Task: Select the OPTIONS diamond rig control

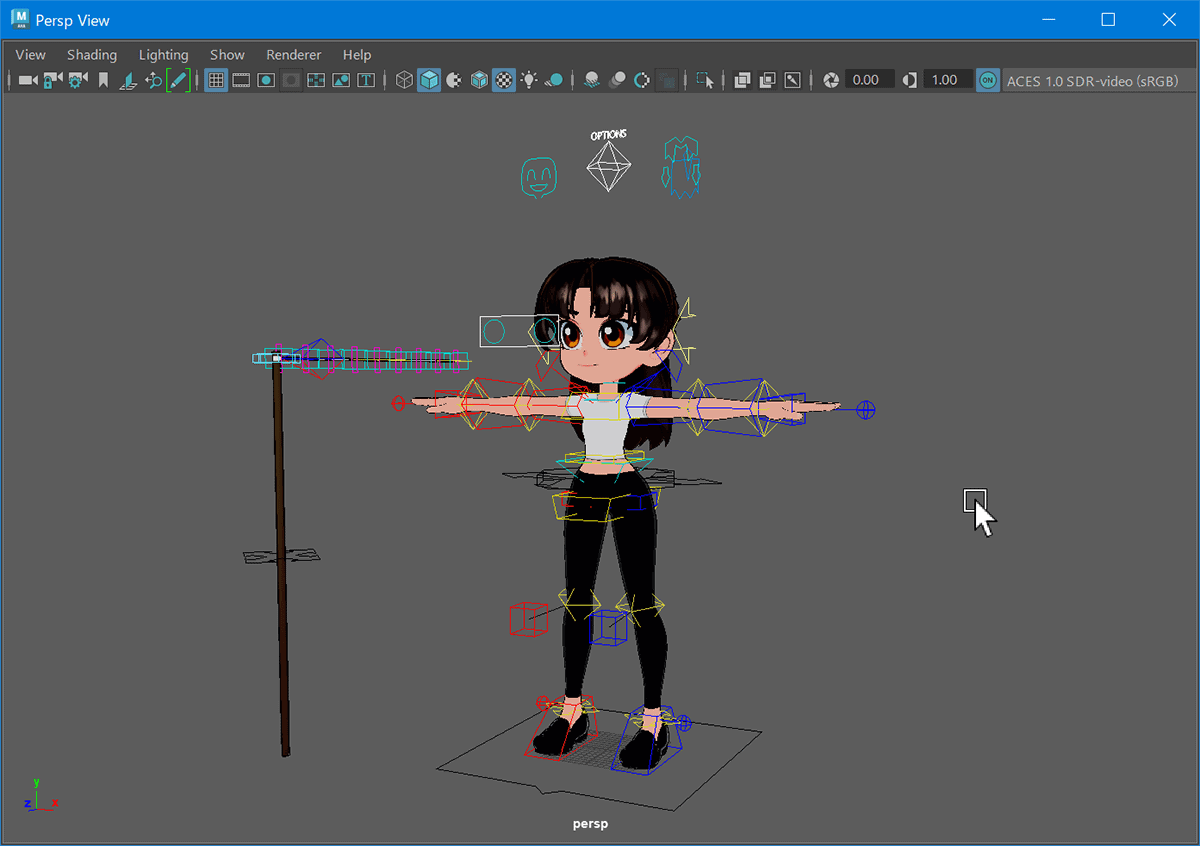Action: [x=608, y=165]
